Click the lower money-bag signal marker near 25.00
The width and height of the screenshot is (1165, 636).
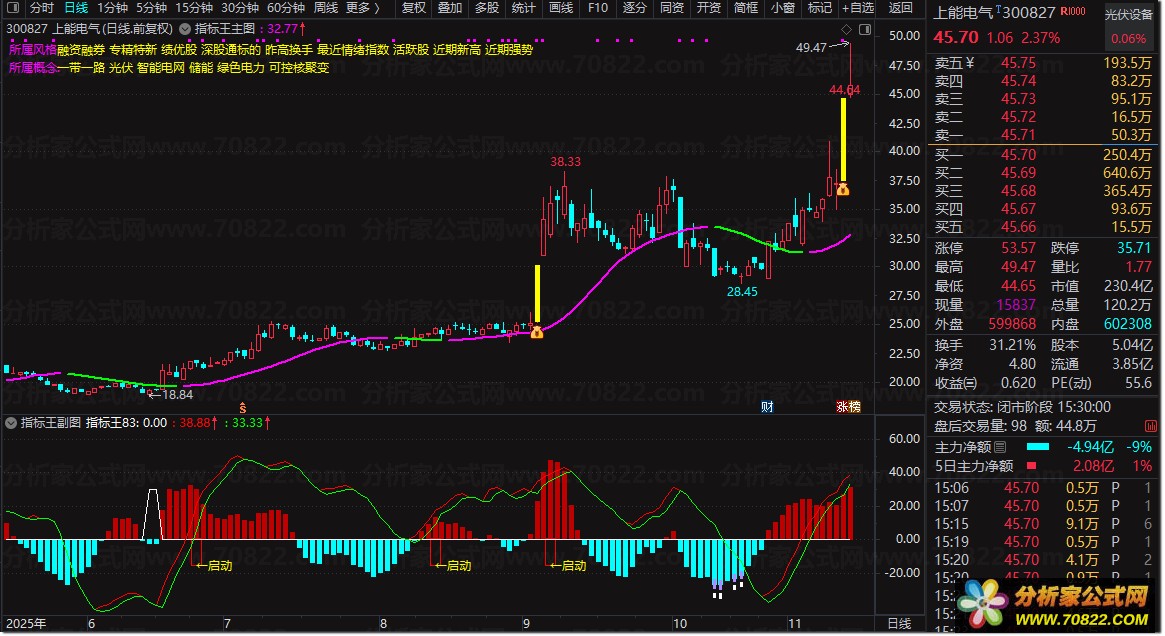(x=536, y=332)
